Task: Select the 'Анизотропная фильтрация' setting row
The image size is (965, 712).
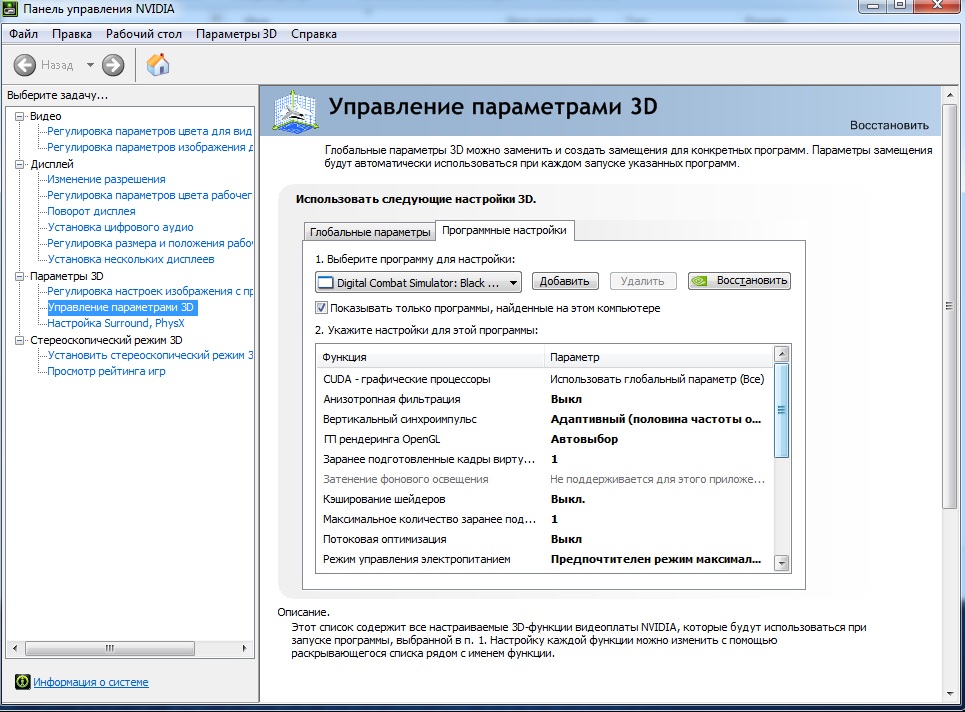Action: click(544, 399)
